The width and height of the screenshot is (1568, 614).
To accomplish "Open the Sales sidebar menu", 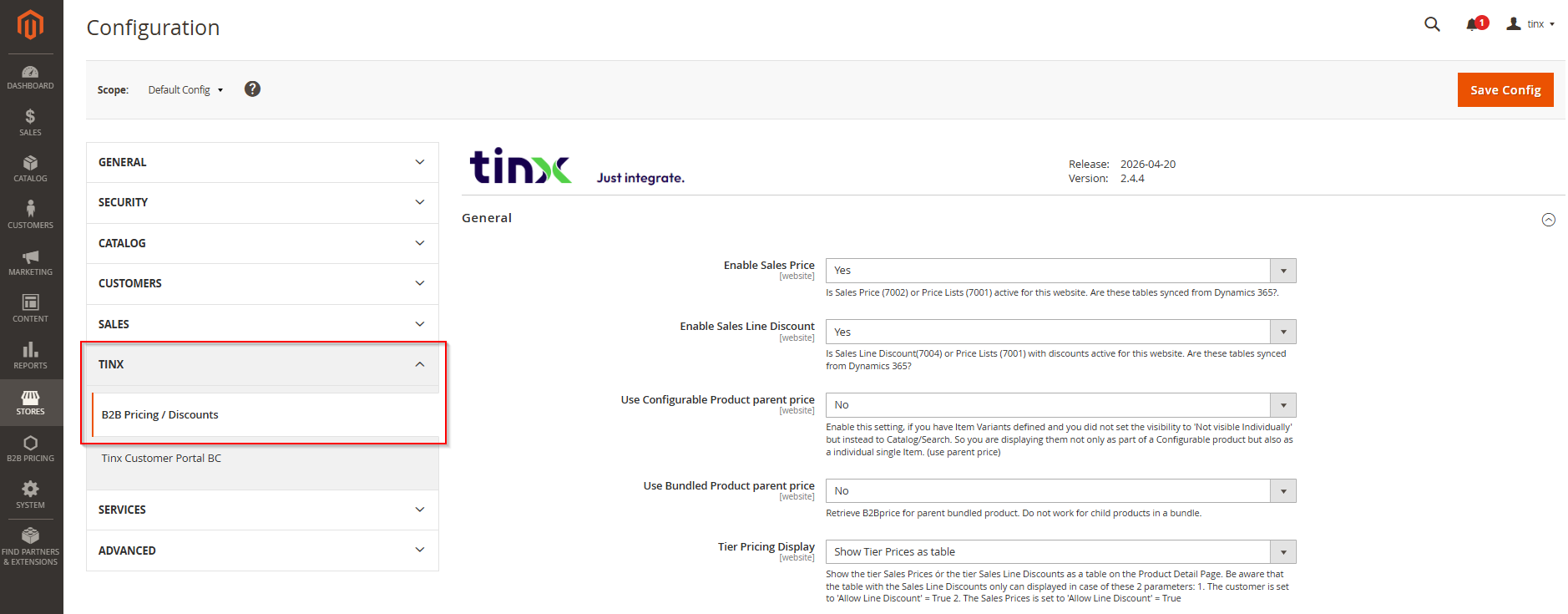I will [31, 123].
